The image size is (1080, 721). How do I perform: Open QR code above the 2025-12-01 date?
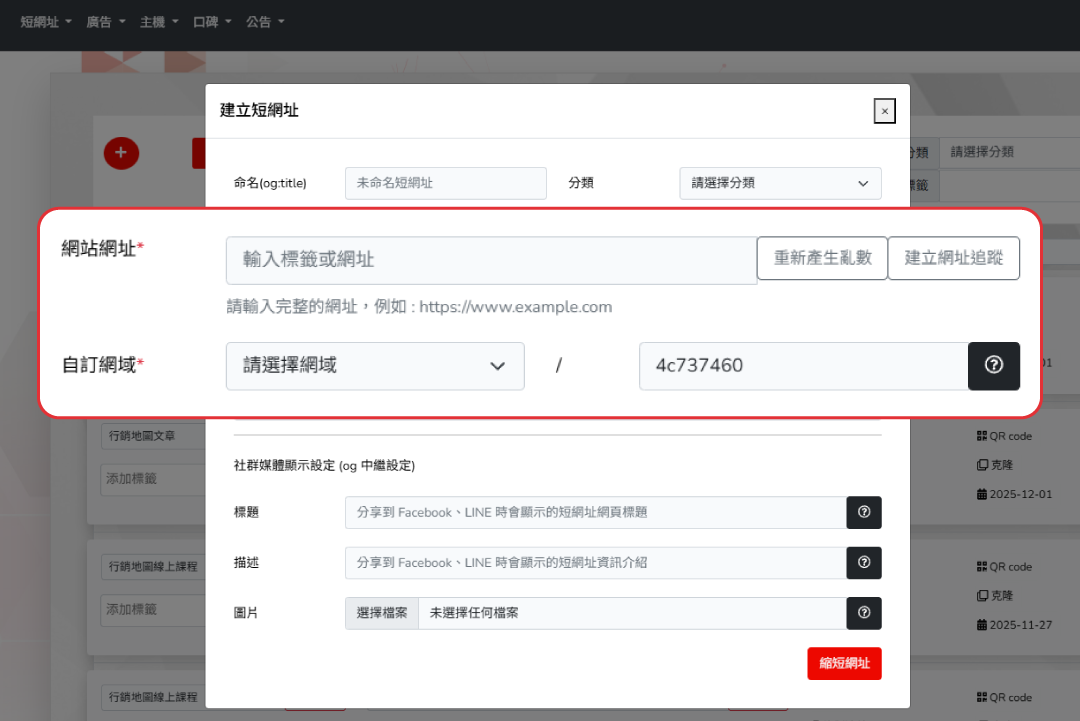1003,436
